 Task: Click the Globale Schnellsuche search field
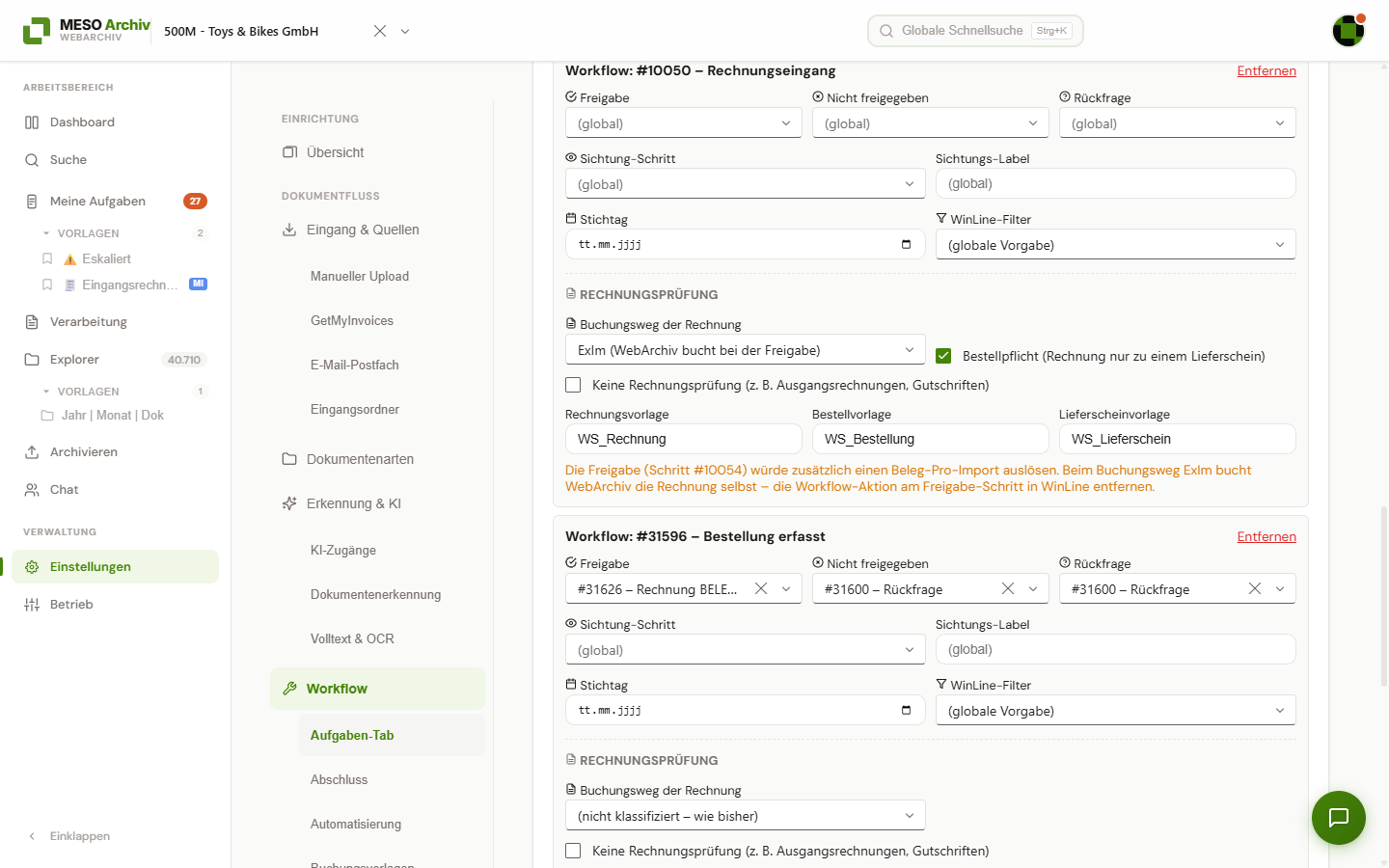975,31
